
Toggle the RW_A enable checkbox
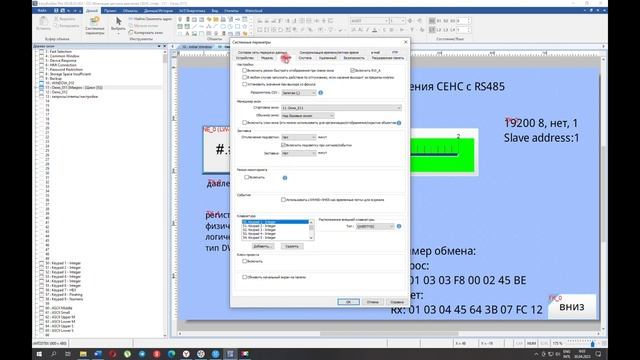coord(352,71)
